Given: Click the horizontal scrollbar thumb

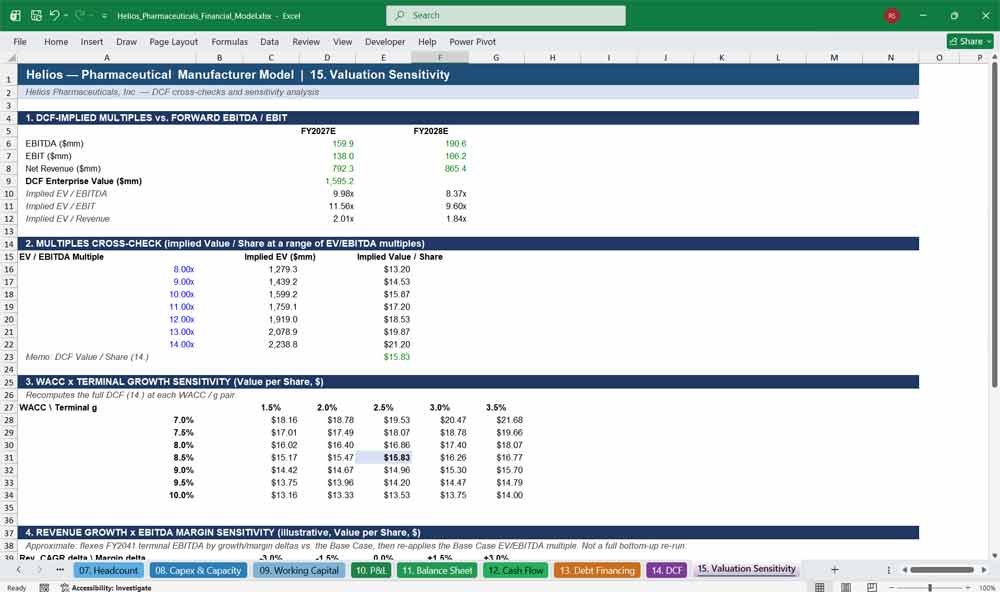Looking at the screenshot, I should (941, 570).
